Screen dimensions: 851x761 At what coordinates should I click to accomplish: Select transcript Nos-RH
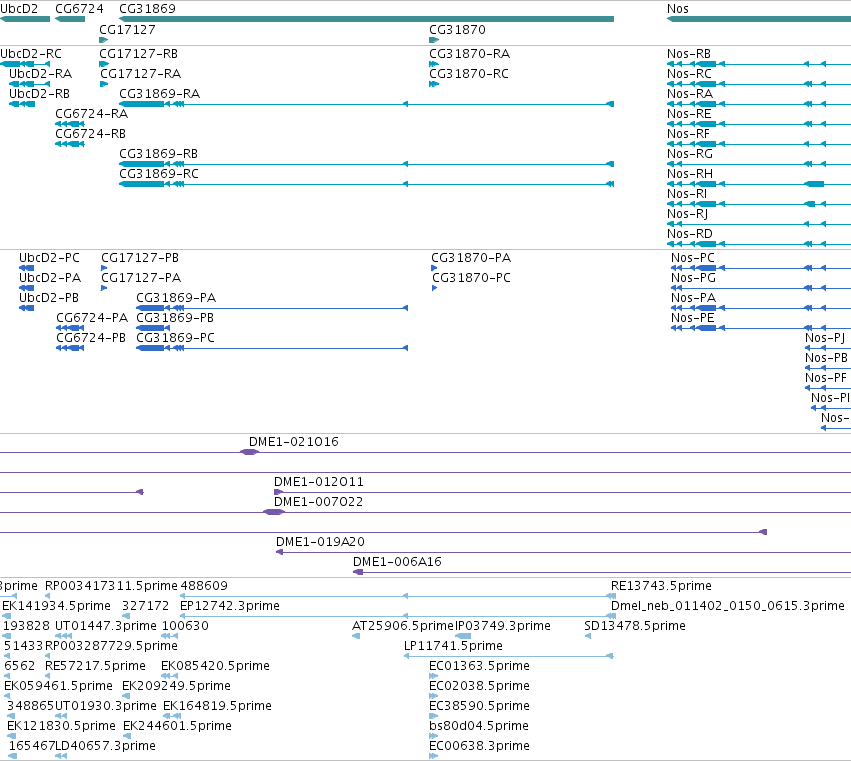click(690, 174)
